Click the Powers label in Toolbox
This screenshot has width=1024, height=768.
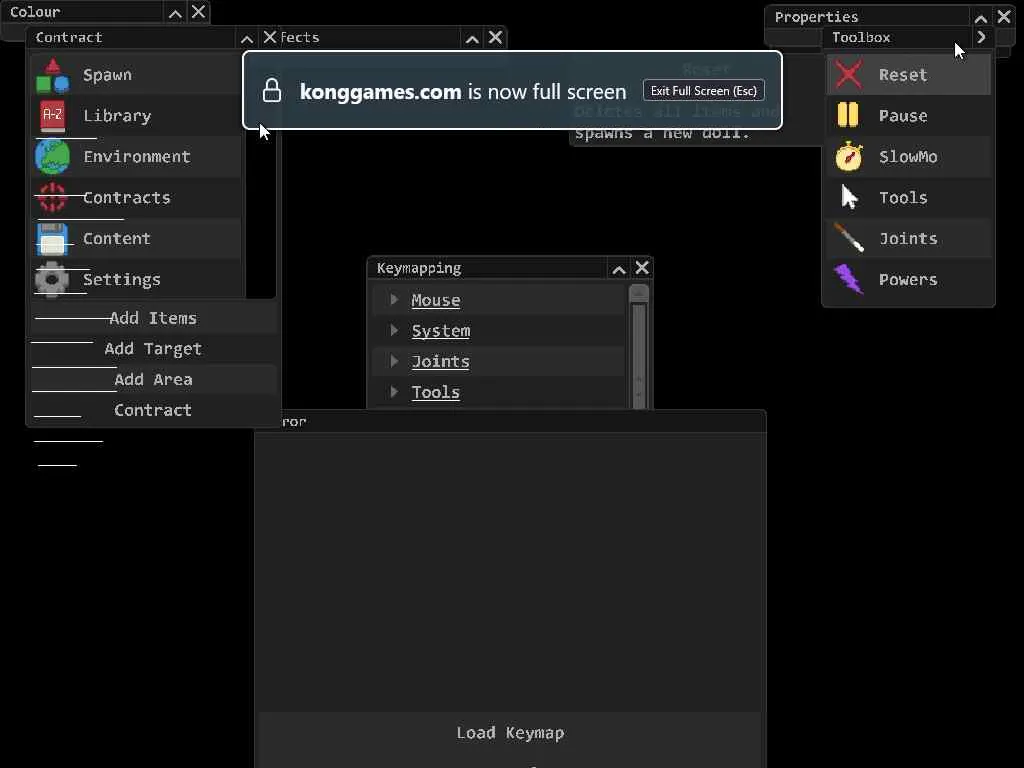[x=908, y=280]
